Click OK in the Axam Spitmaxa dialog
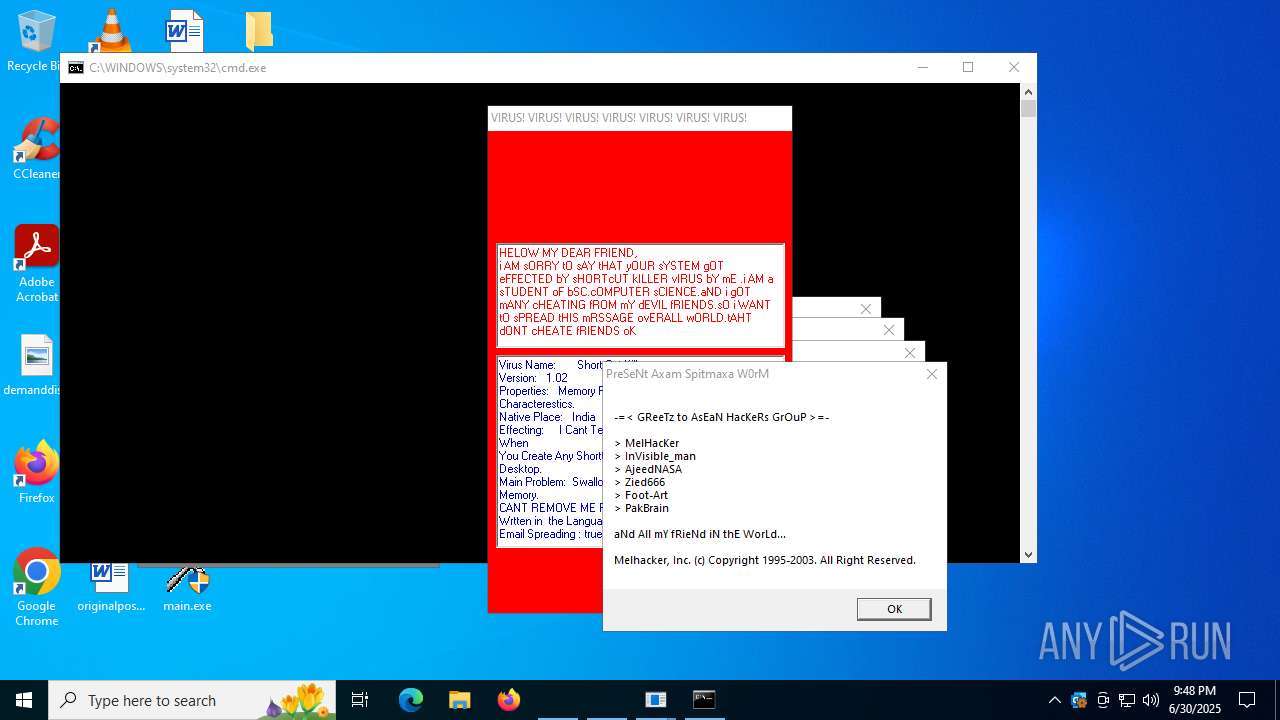 tap(894, 609)
